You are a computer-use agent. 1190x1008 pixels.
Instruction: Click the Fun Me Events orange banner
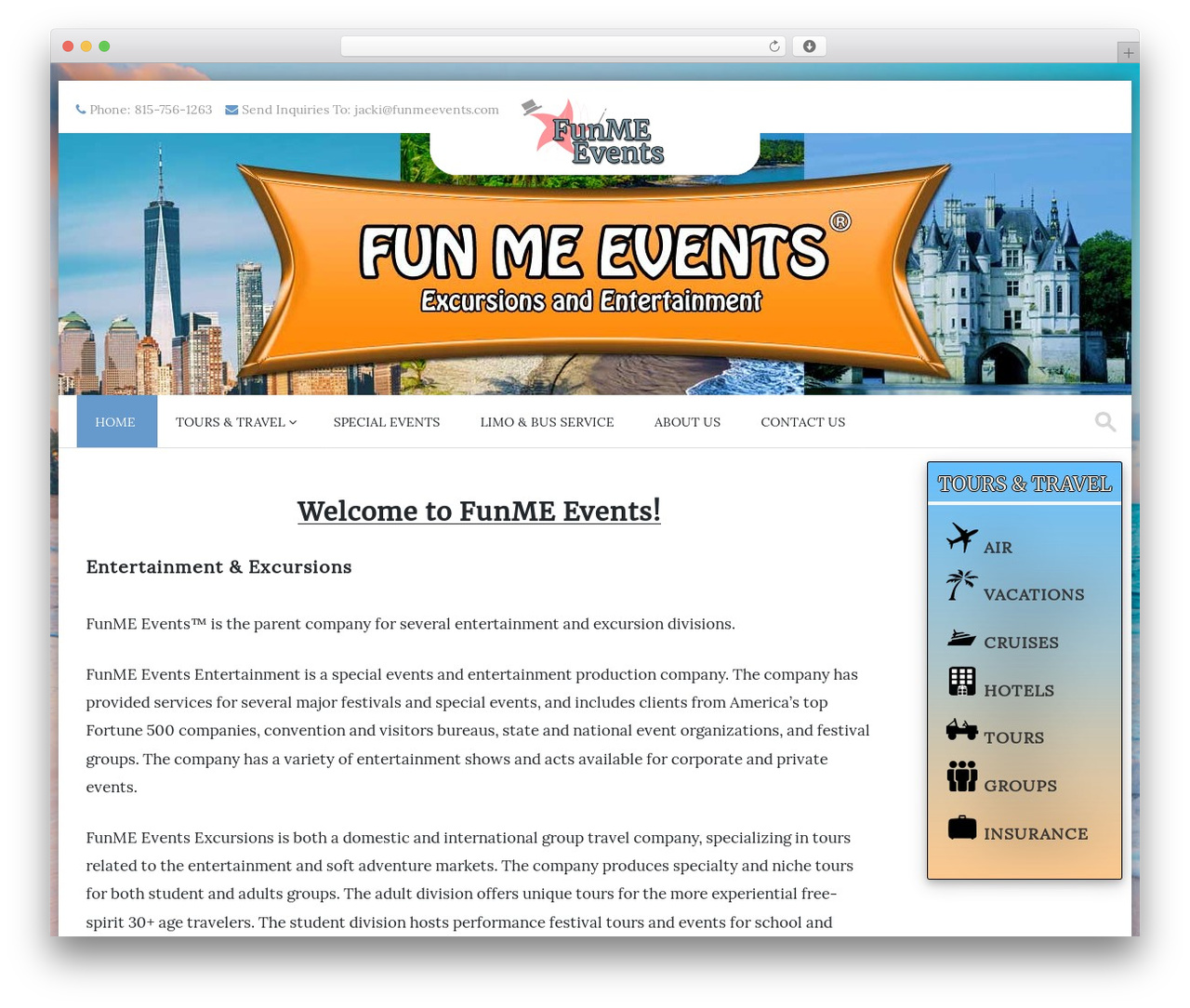(594, 274)
